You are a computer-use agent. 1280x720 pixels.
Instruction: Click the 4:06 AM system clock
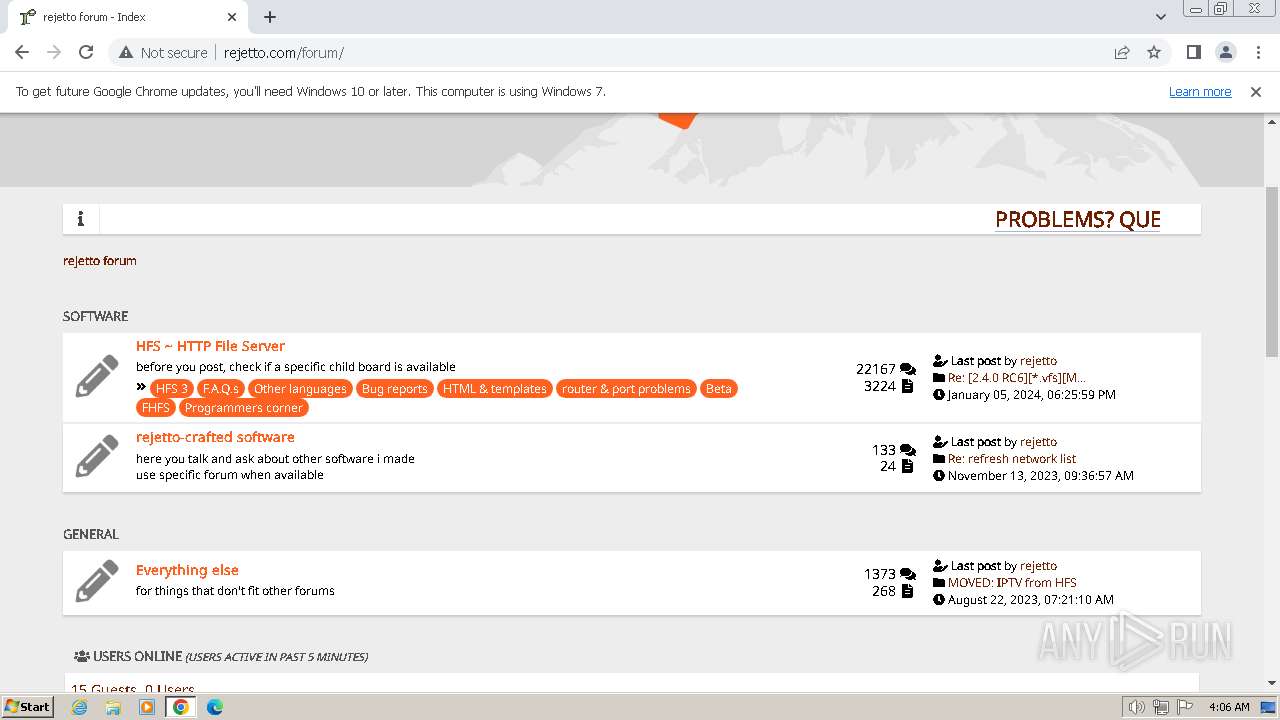click(x=1229, y=707)
